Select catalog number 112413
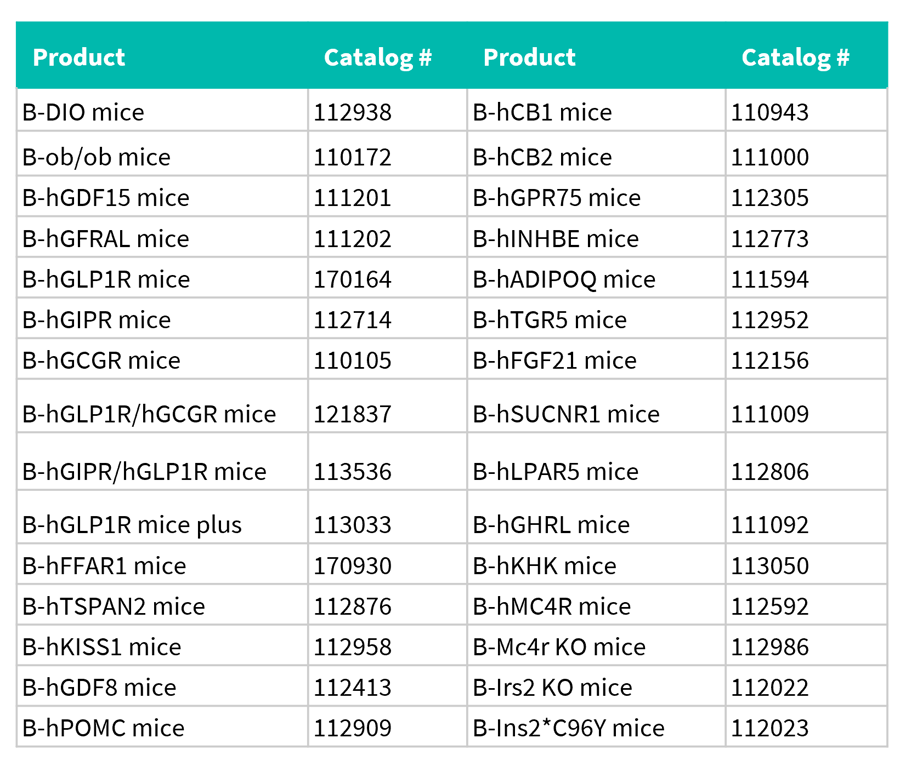 [352, 688]
